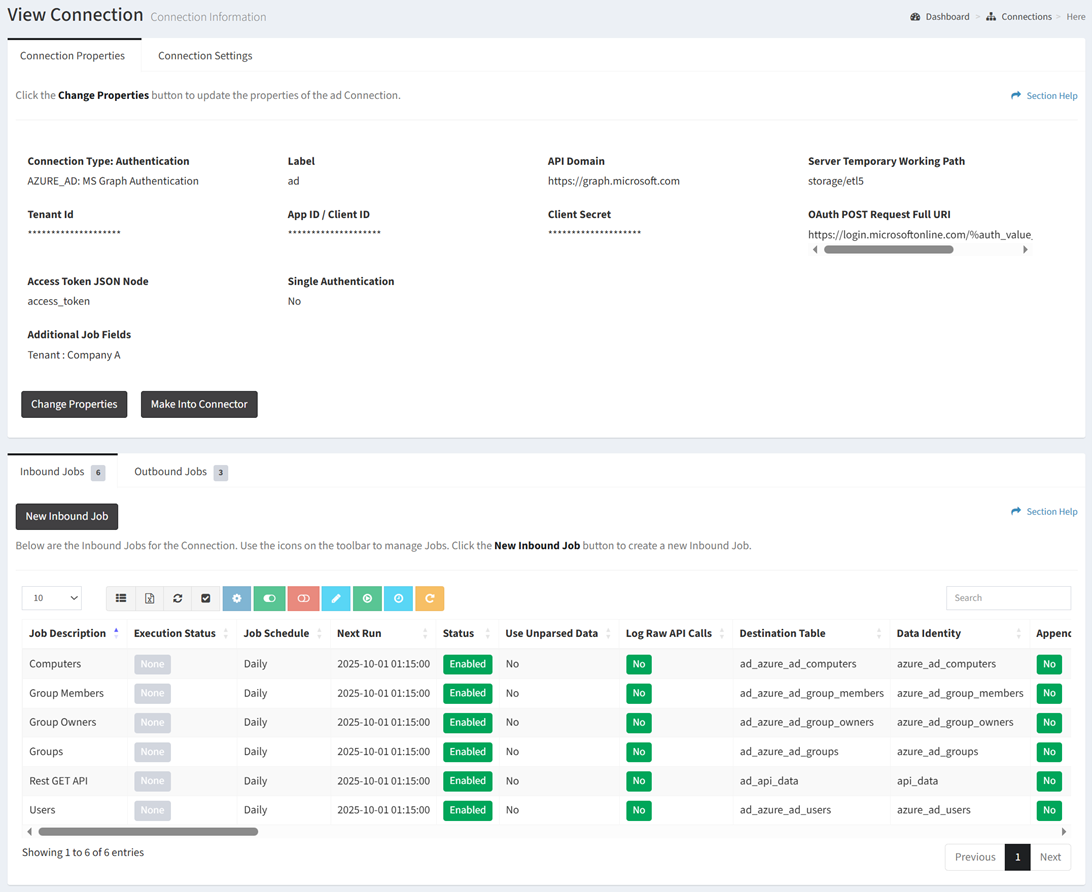Screen dimensions: 1092x892
Task: Click the orange reset arrow icon
Action: coord(429,598)
